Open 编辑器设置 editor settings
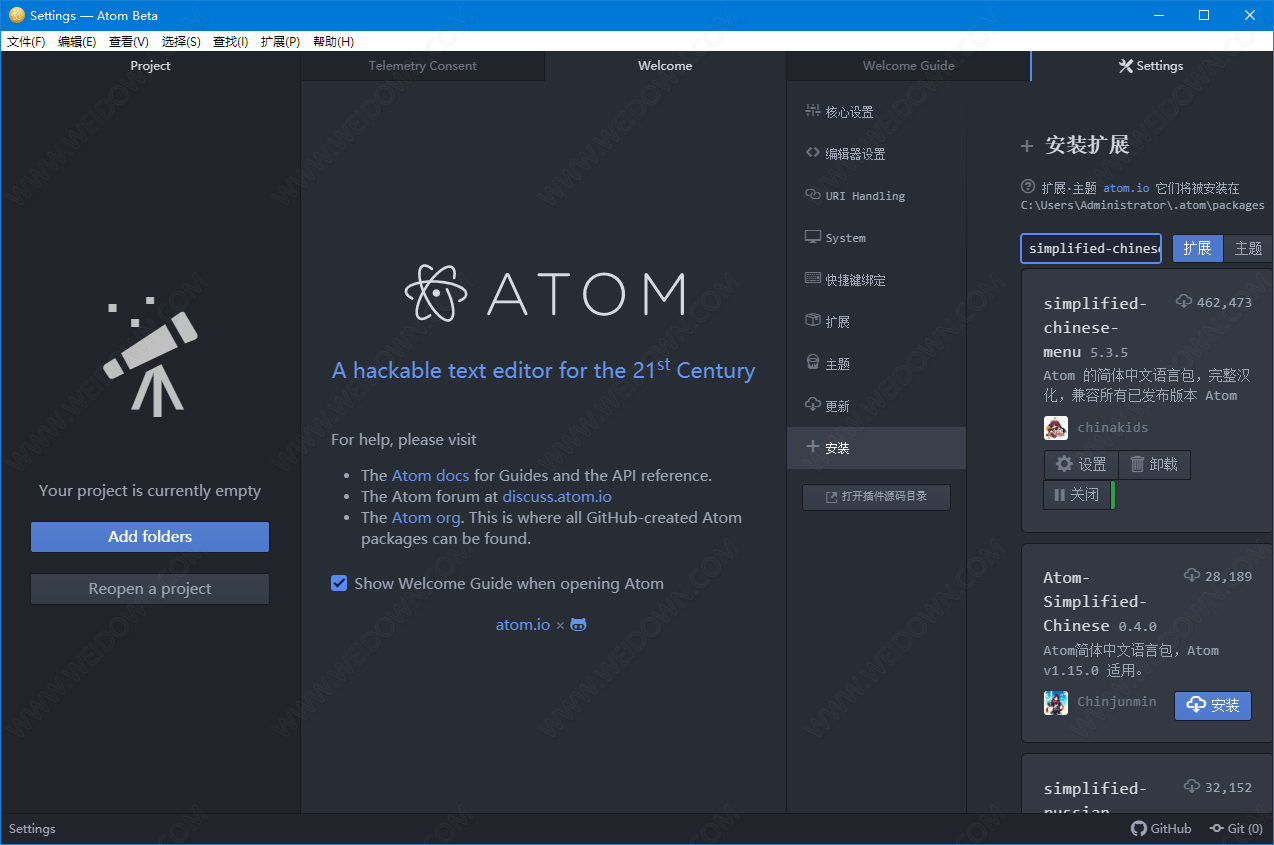Viewport: 1274px width, 845px height. click(876, 154)
